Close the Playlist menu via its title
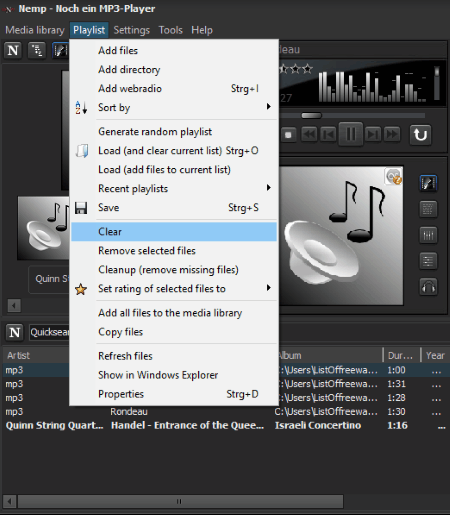Viewport: 450px width, 515px height. pos(89,30)
